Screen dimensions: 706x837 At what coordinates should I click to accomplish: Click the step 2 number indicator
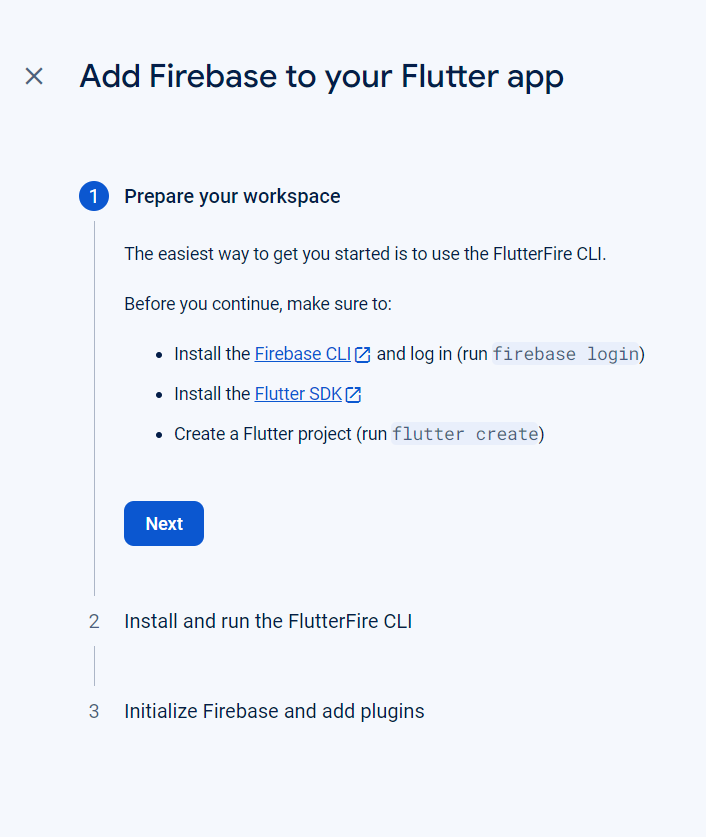pos(94,622)
